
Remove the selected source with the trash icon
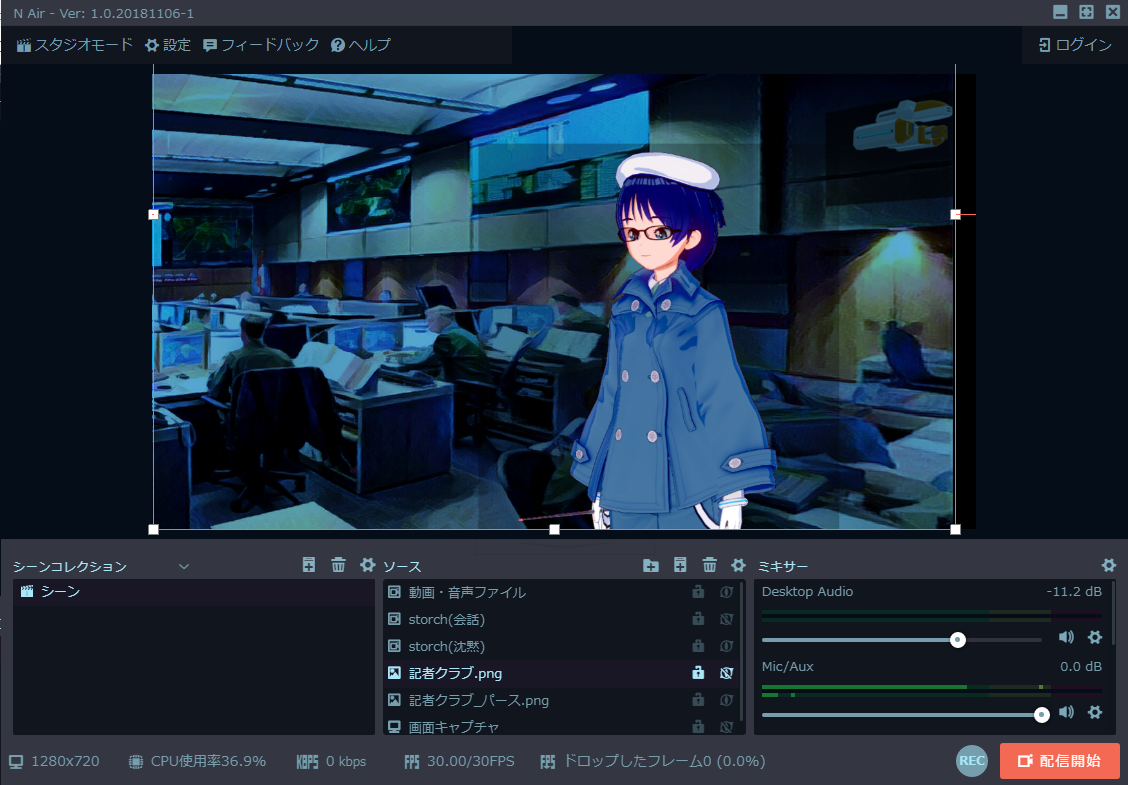[710, 566]
